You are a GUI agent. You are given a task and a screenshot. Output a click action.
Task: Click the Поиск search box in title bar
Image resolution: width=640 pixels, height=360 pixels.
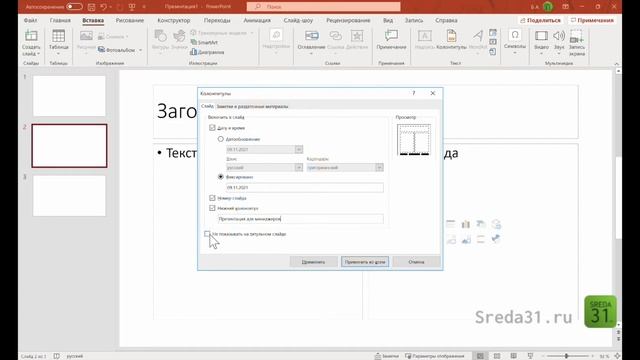point(323,7)
